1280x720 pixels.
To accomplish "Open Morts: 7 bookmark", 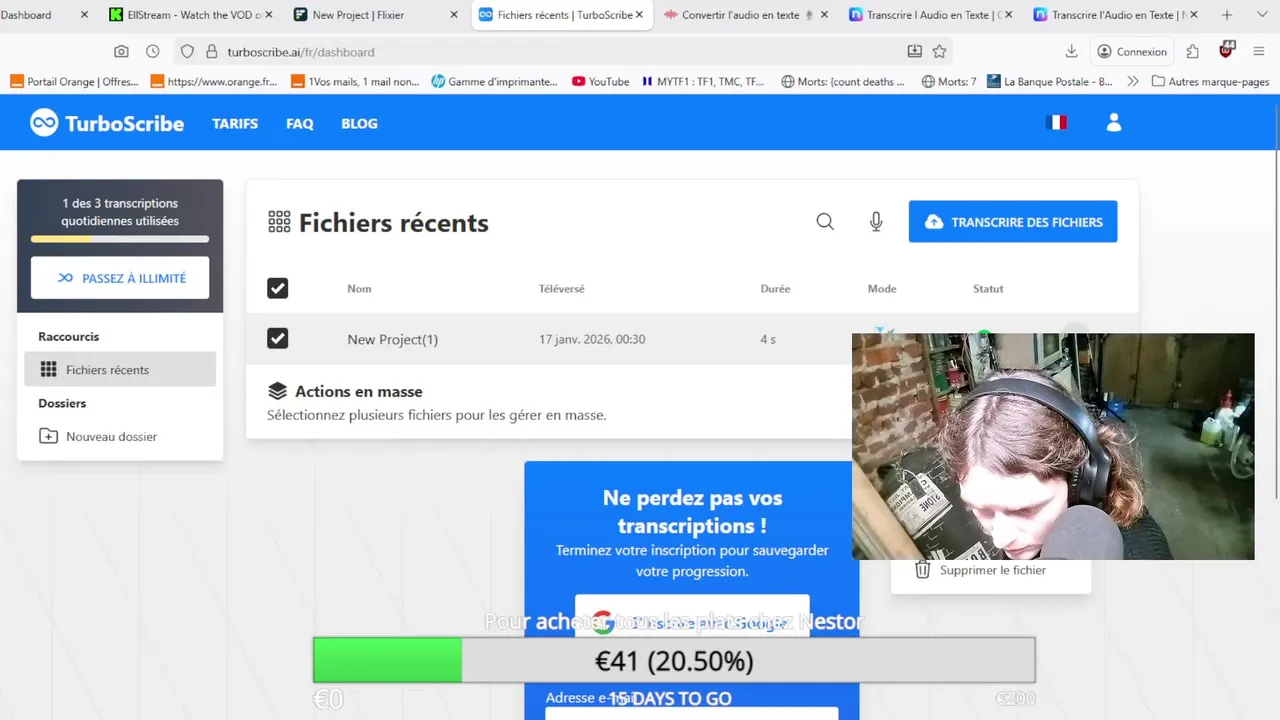I will coord(948,82).
